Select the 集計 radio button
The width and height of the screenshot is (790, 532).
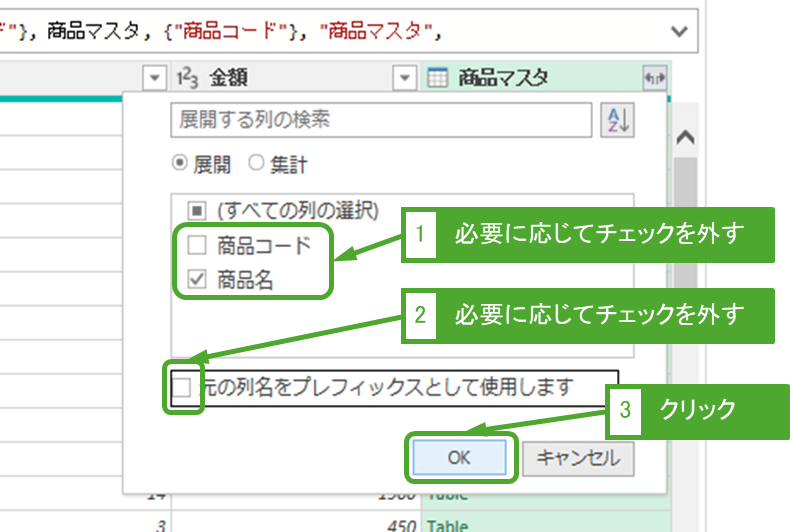click(x=255, y=163)
